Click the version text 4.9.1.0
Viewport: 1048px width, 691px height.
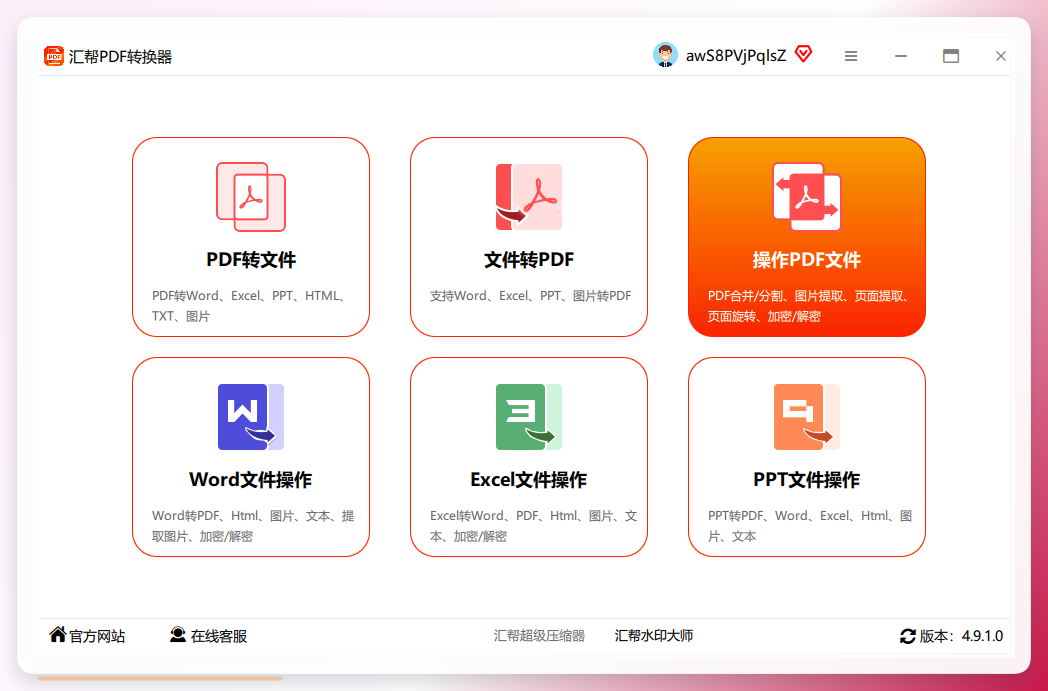(982, 636)
